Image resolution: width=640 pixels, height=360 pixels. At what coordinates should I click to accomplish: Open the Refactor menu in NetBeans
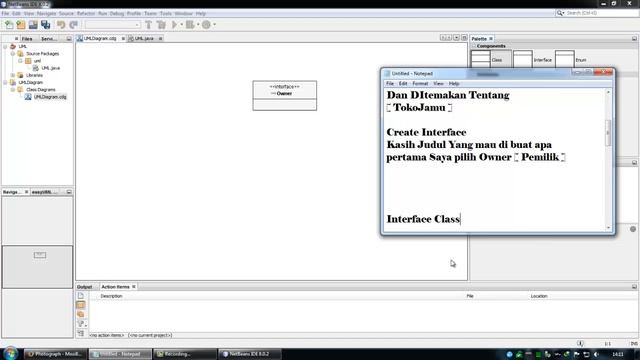(86, 13)
